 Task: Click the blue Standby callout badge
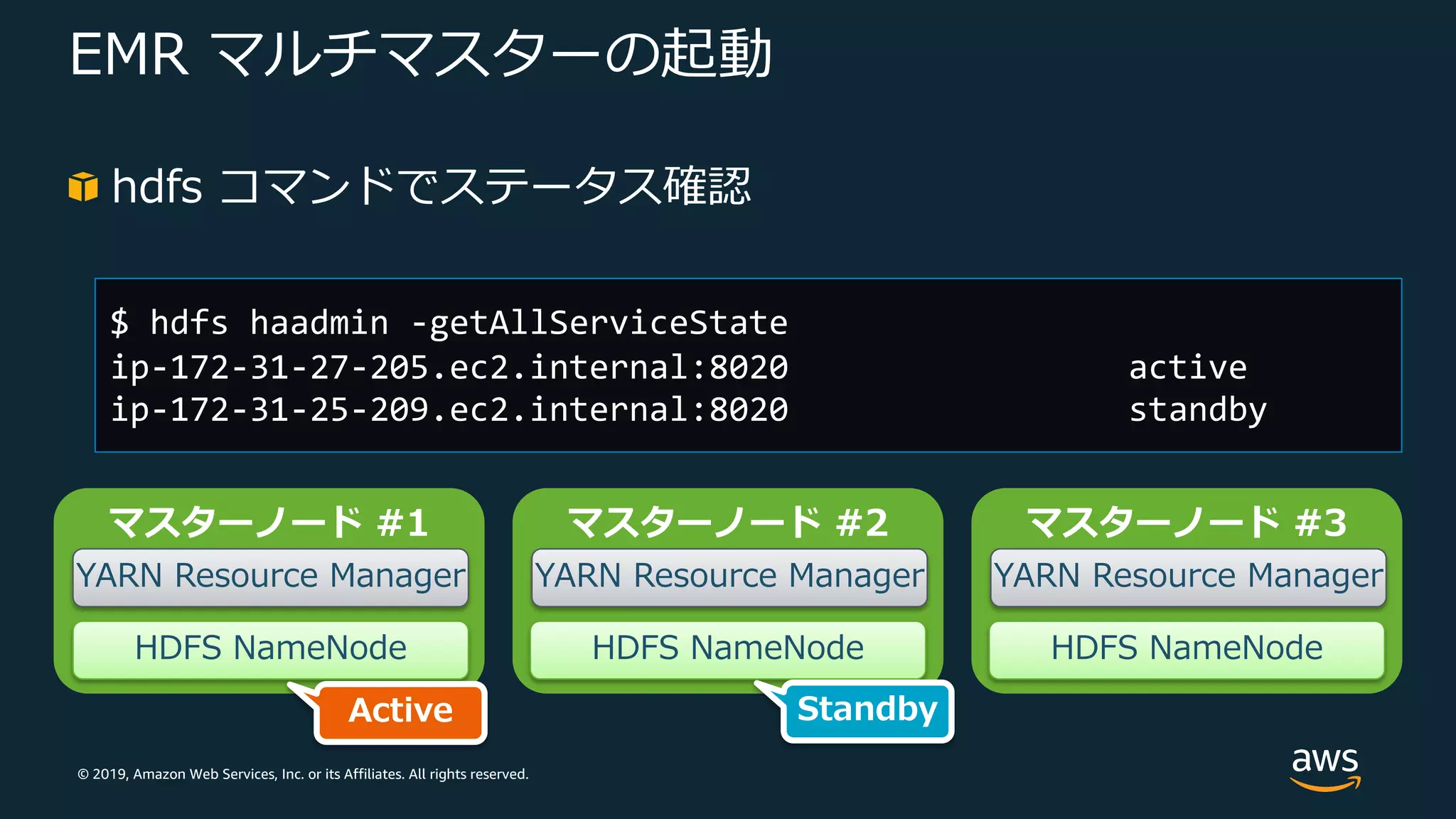pyautogui.click(x=867, y=710)
